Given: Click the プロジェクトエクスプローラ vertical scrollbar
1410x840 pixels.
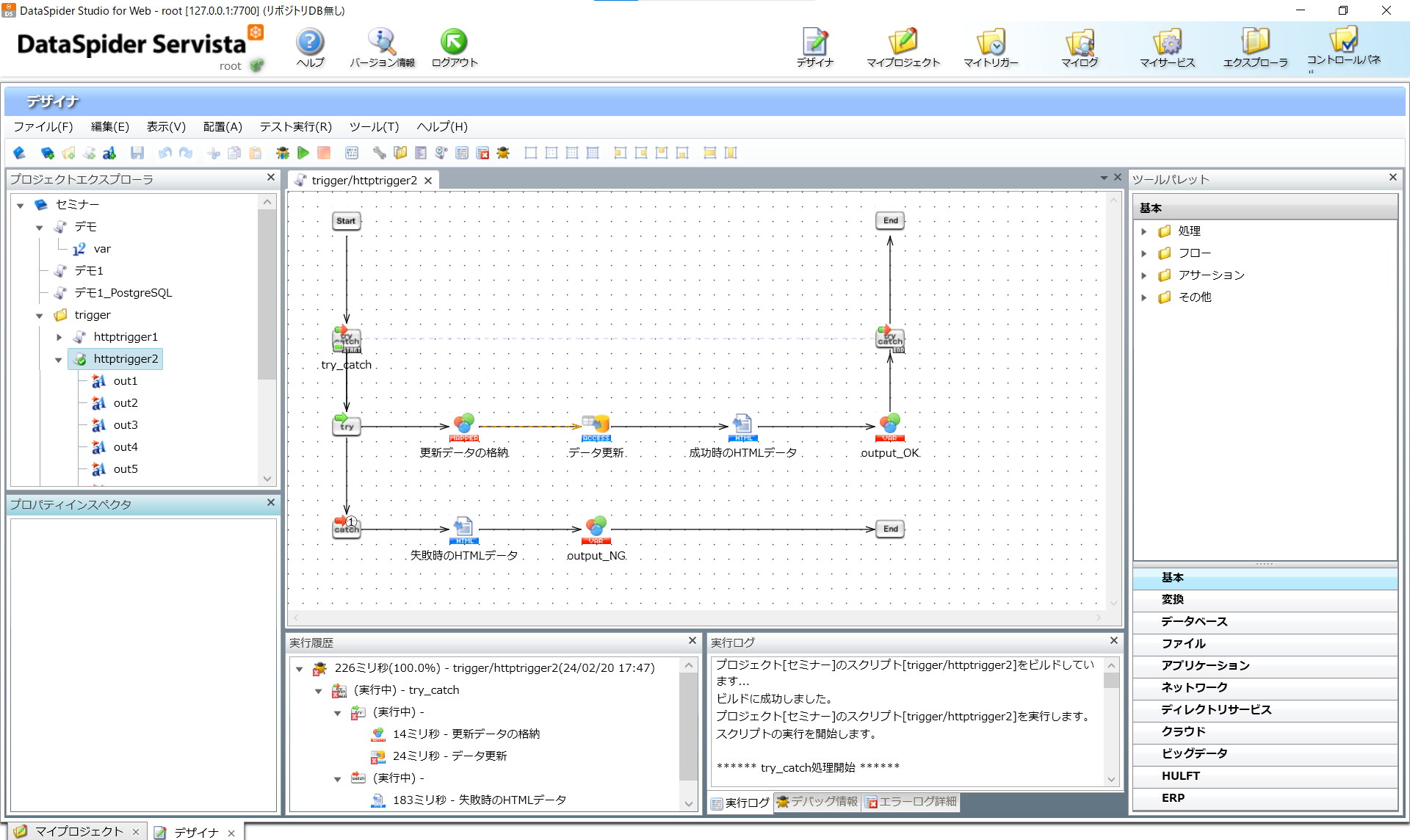Looking at the screenshot, I should point(267,339).
